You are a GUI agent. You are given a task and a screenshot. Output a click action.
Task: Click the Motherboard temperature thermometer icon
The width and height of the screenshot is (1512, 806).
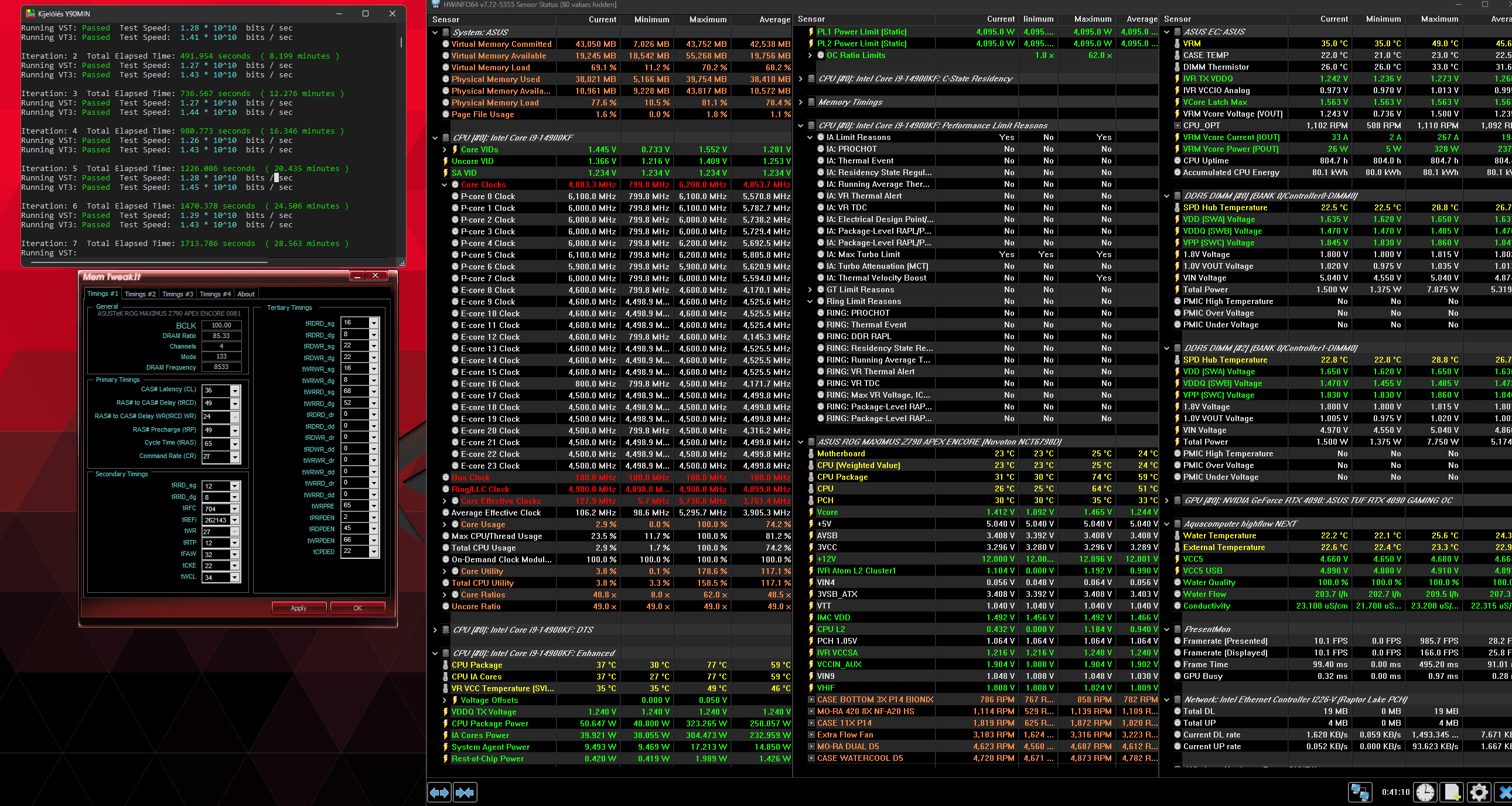click(x=811, y=454)
